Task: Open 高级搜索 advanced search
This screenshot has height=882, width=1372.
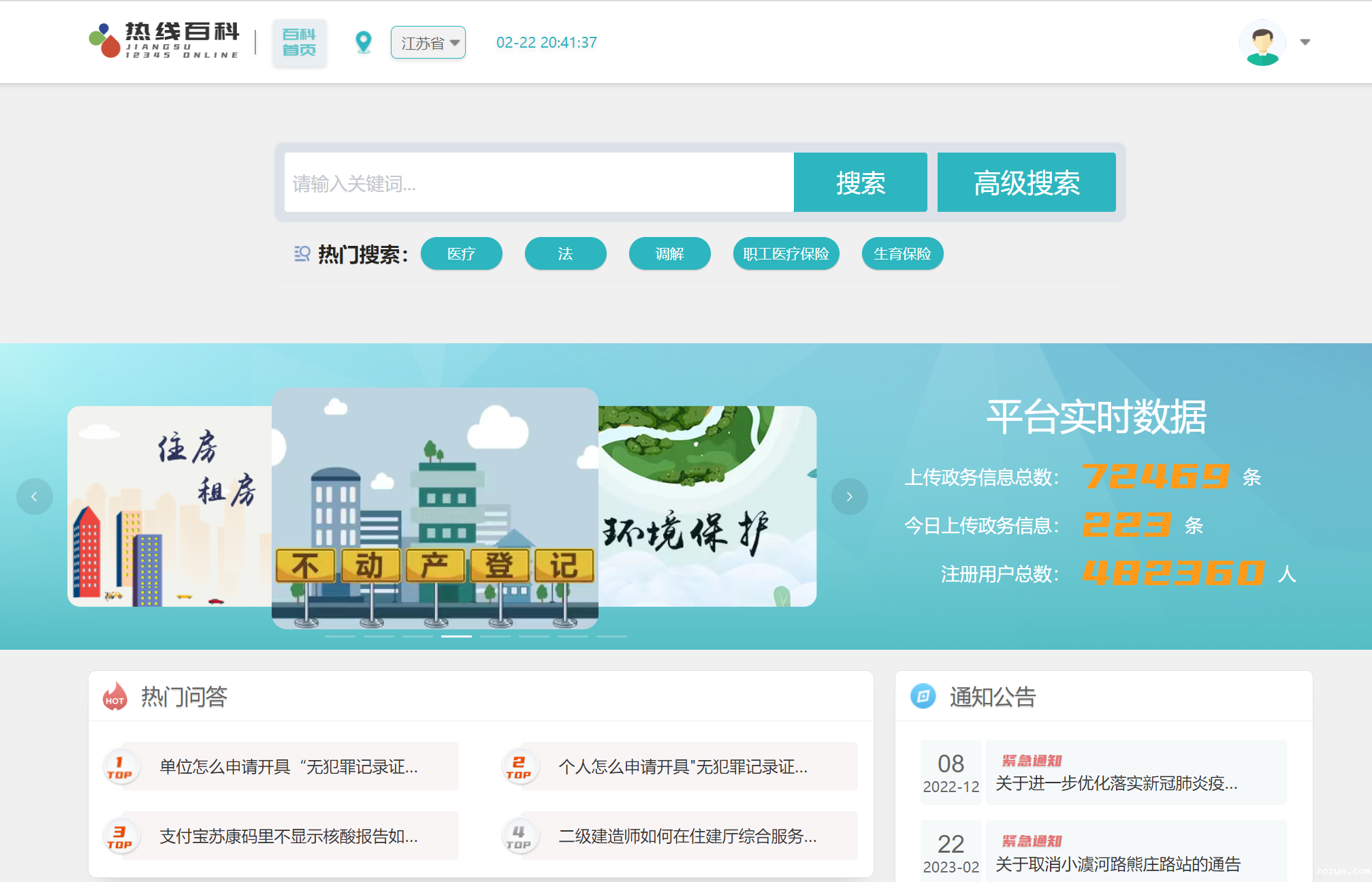Action: click(1026, 183)
